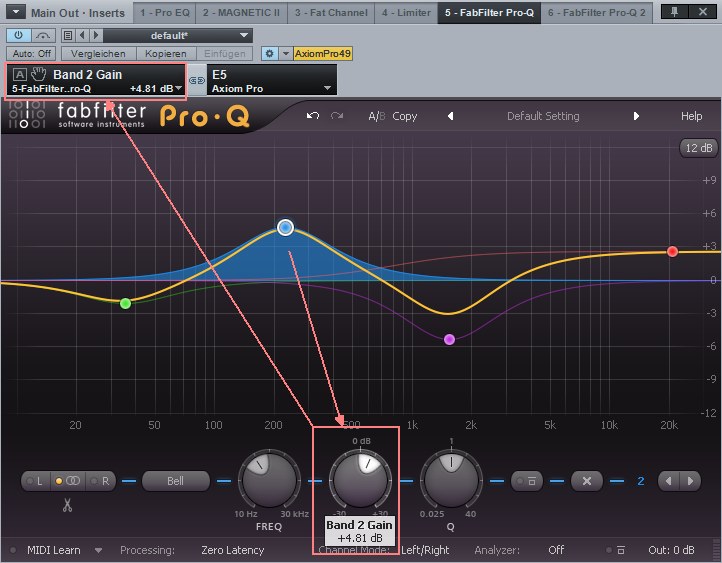
Task: Select previous band arrow
Action: [x=669, y=481]
